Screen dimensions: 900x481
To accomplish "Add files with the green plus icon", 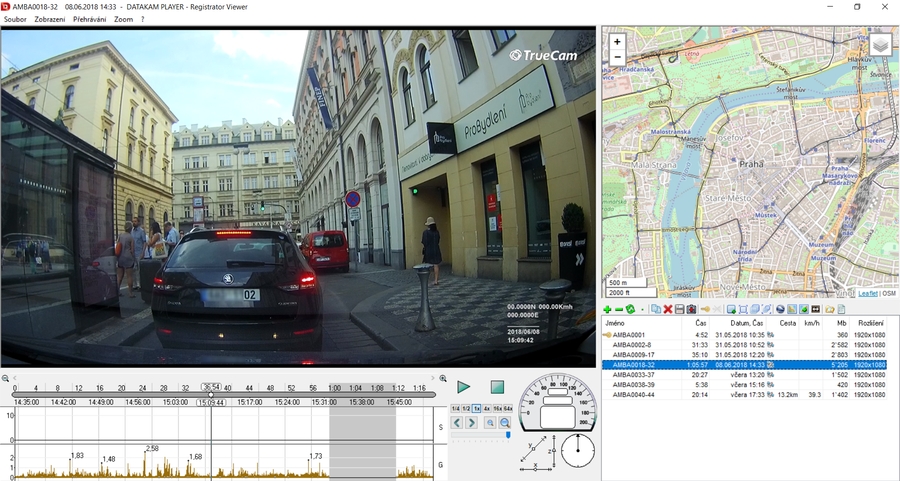I will pyautogui.click(x=607, y=309).
